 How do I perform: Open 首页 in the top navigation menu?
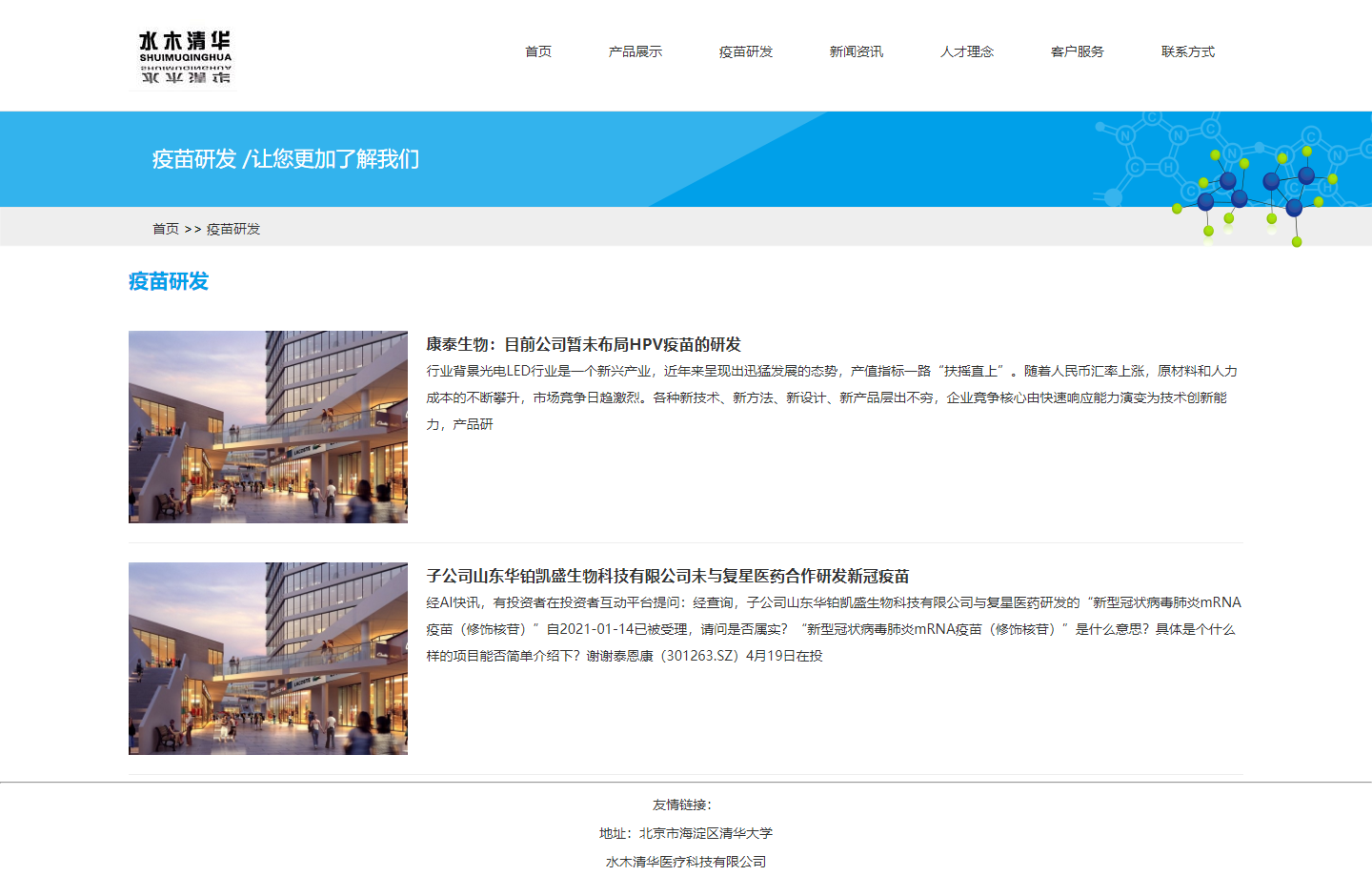538,51
